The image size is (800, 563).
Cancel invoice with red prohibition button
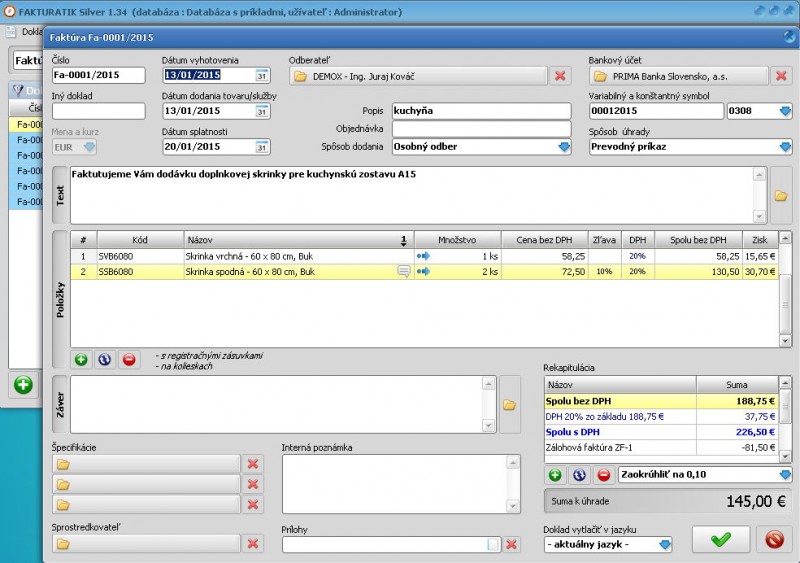[774, 539]
